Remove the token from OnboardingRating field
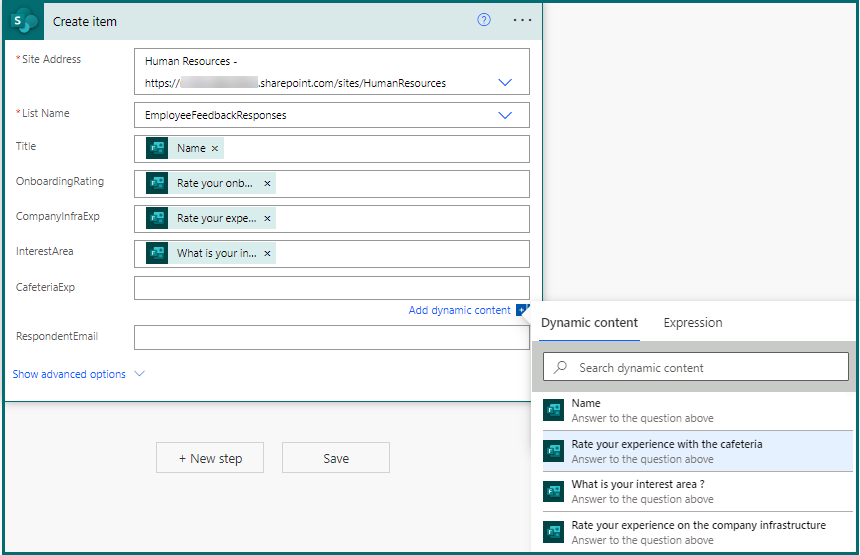 pos(267,184)
